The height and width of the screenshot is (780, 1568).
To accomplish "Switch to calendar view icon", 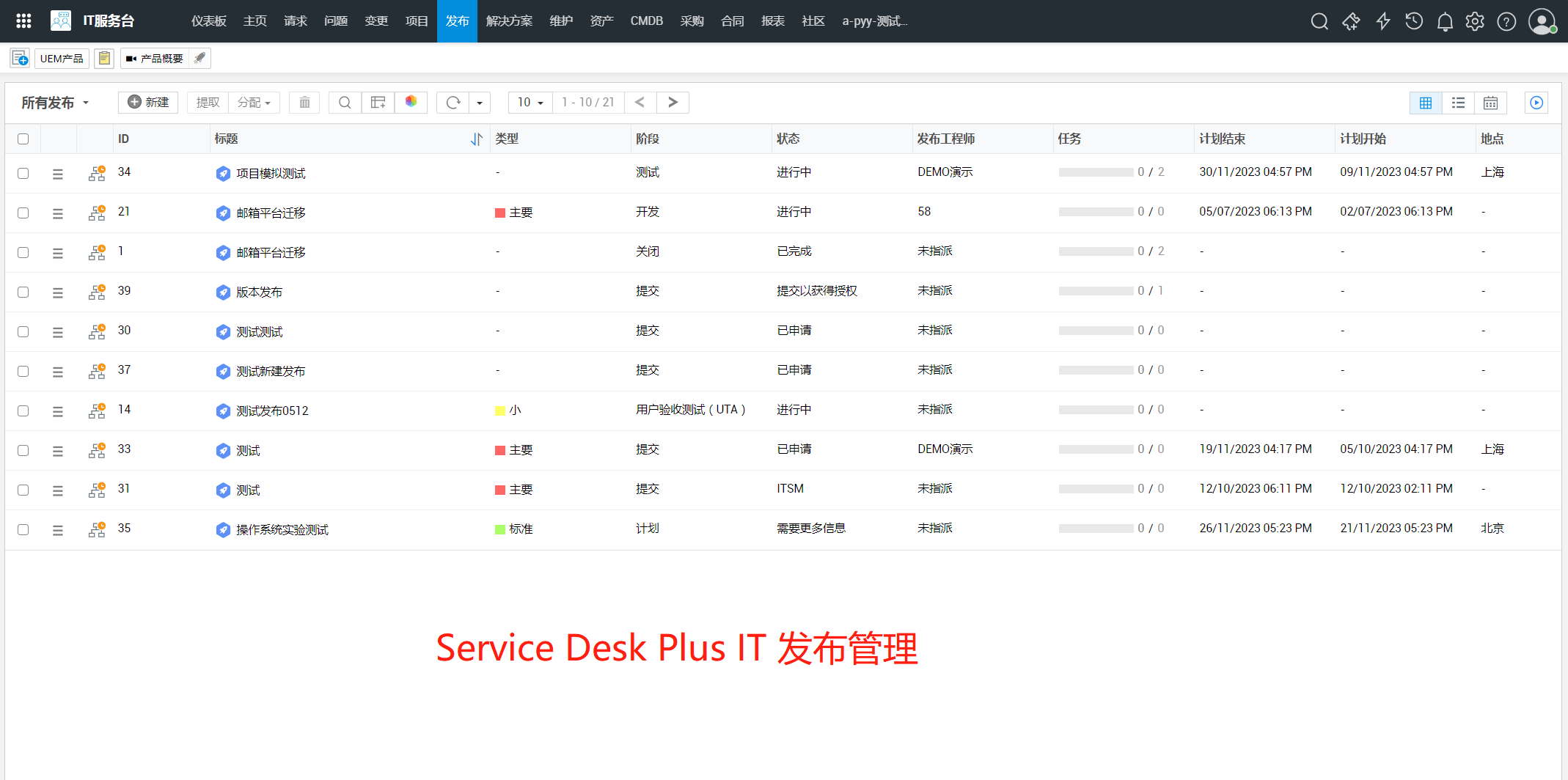I will coord(1490,103).
